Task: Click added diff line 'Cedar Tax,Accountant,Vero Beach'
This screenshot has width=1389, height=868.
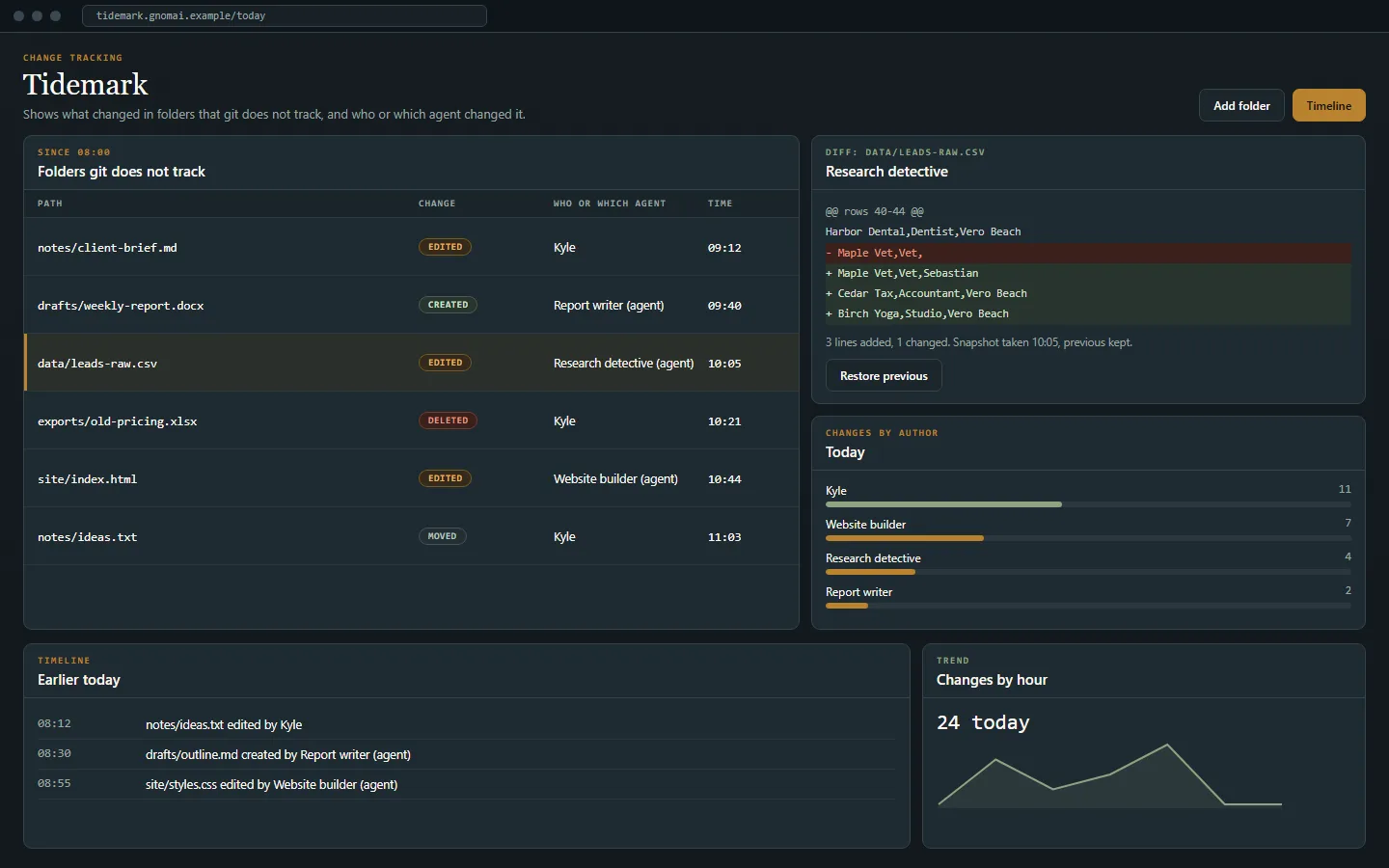Action: (1088, 293)
